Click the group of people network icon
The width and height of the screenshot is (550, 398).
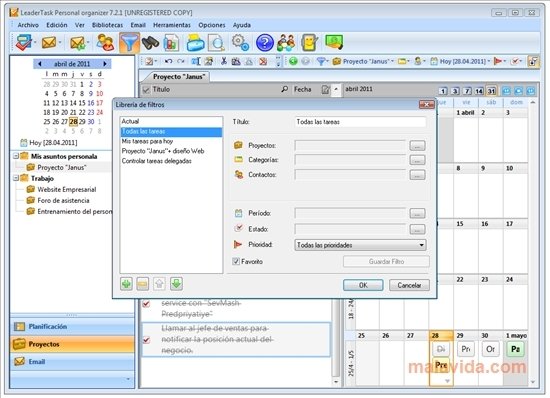(286, 43)
